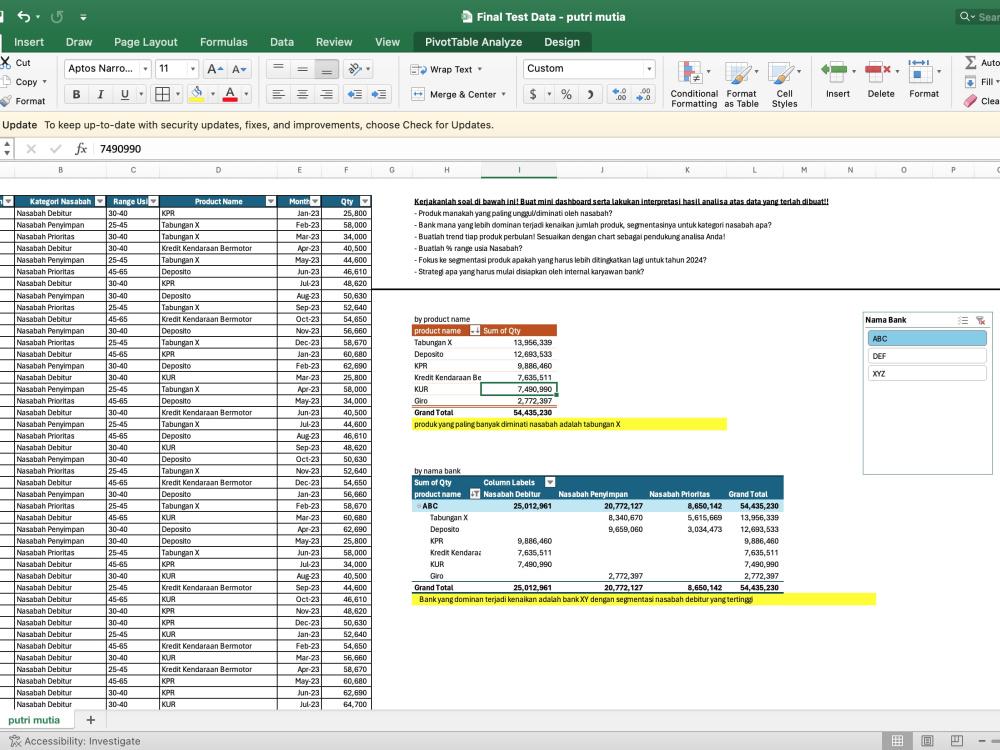The height and width of the screenshot is (750, 1000).
Task: Click Decrease Indent icon
Action: coord(355,94)
